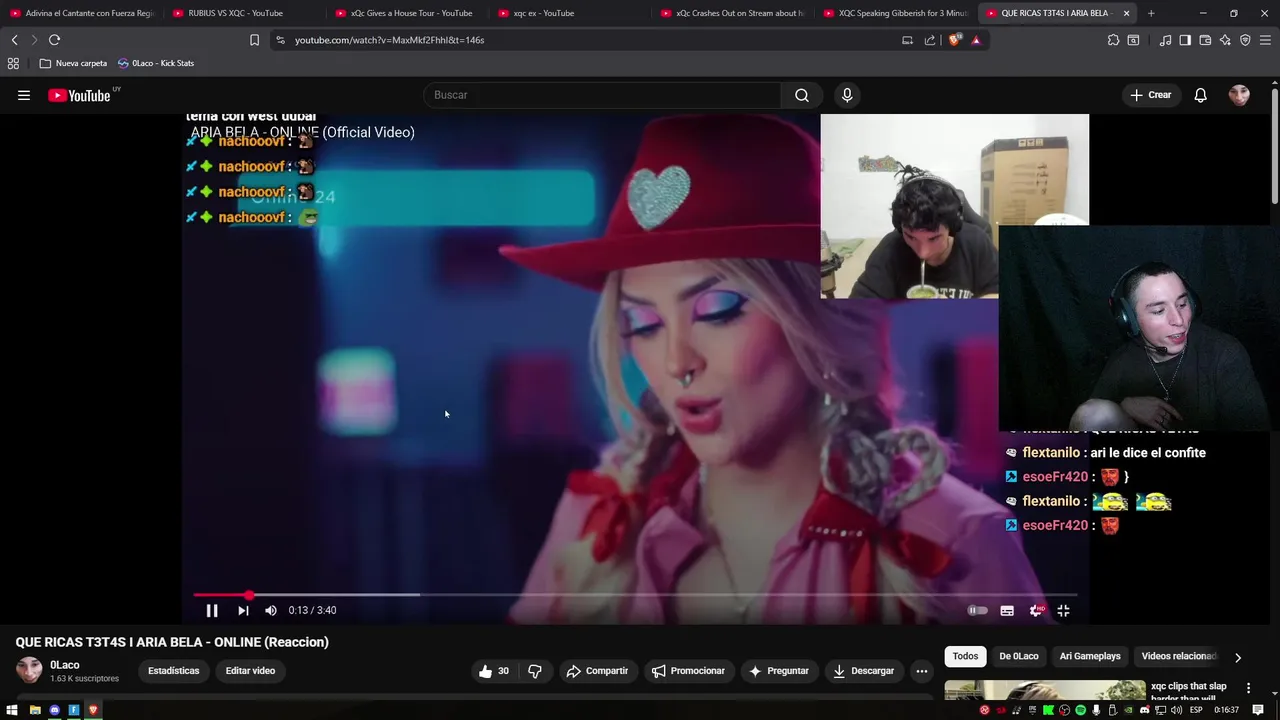Viewport: 1280px width, 720px height.
Task: Open the account avatar menu
Action: click(x=1239, y=95)
